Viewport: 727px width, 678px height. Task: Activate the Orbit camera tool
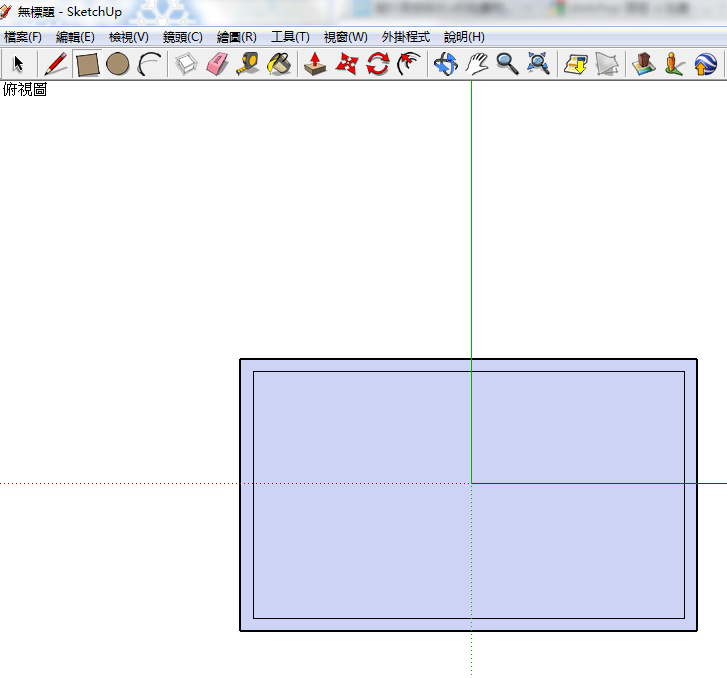click(x=446, y=64)
